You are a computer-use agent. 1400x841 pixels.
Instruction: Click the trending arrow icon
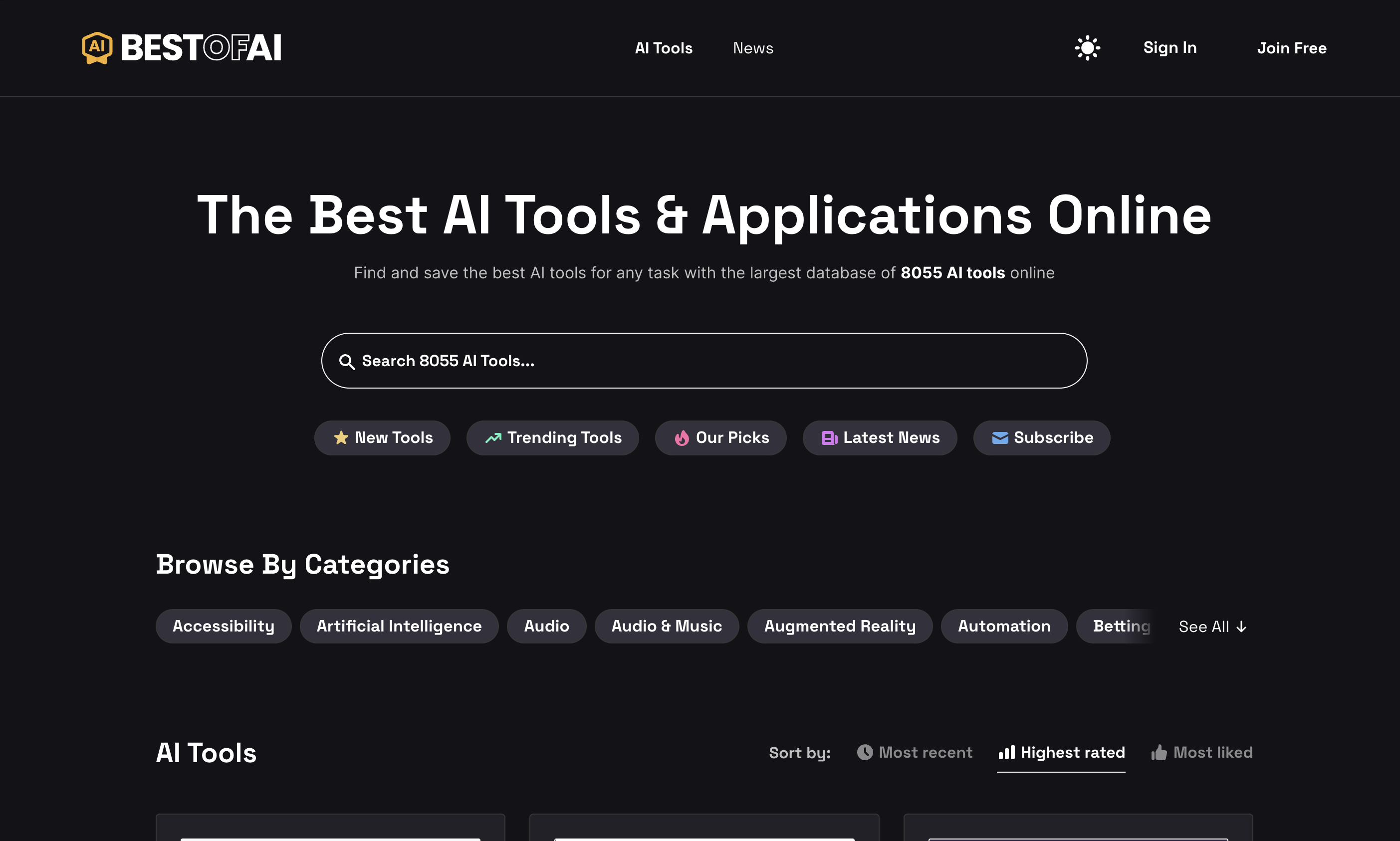click(x=493, y=437)
